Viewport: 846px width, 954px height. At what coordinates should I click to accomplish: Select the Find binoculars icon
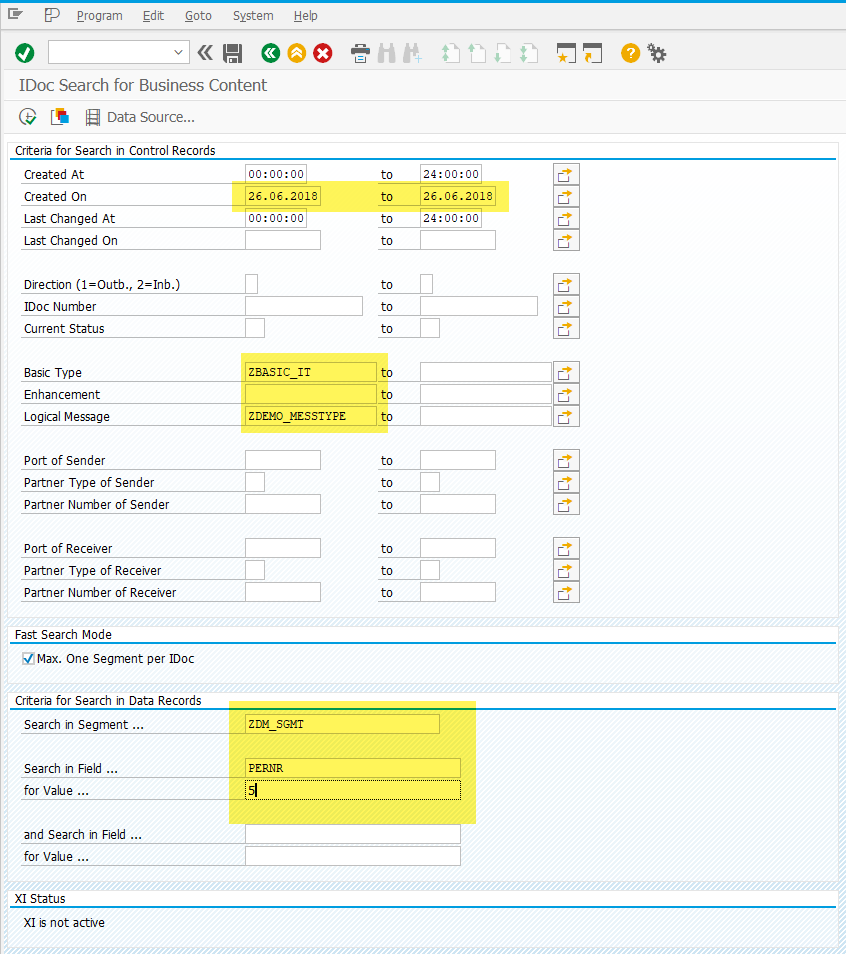pos(386,52)
